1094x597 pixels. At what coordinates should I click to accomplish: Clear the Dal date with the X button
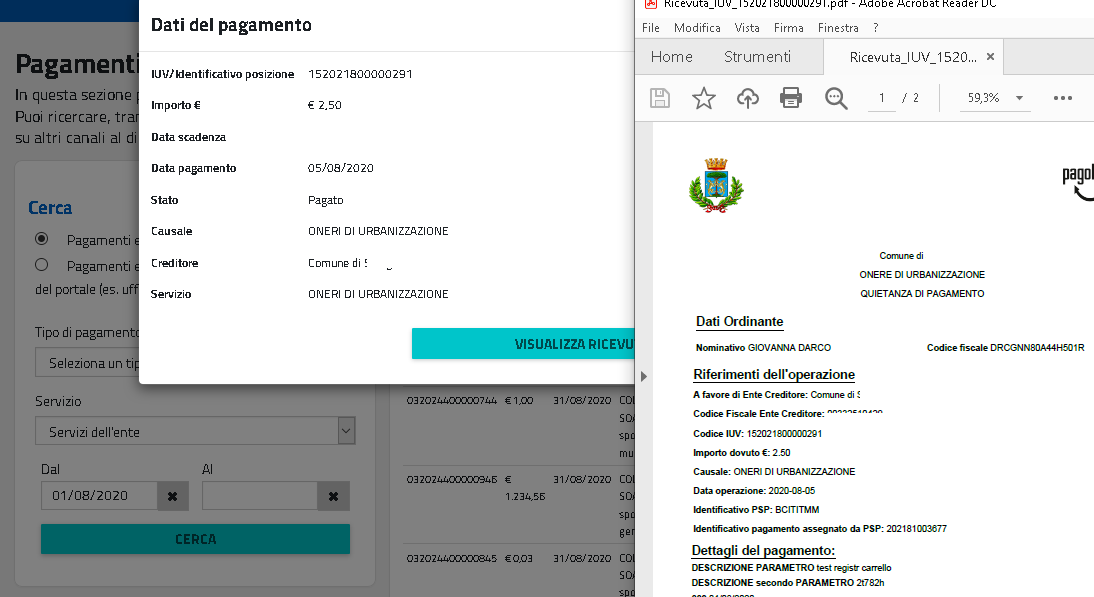[x=172, y=496]
